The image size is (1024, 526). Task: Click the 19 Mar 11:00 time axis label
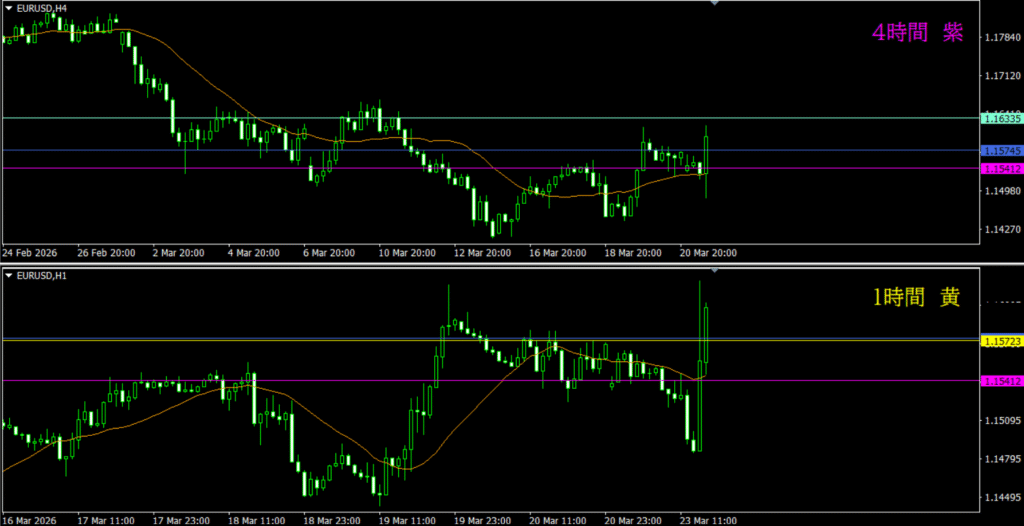pyautogui.click(x=406, y=520)
